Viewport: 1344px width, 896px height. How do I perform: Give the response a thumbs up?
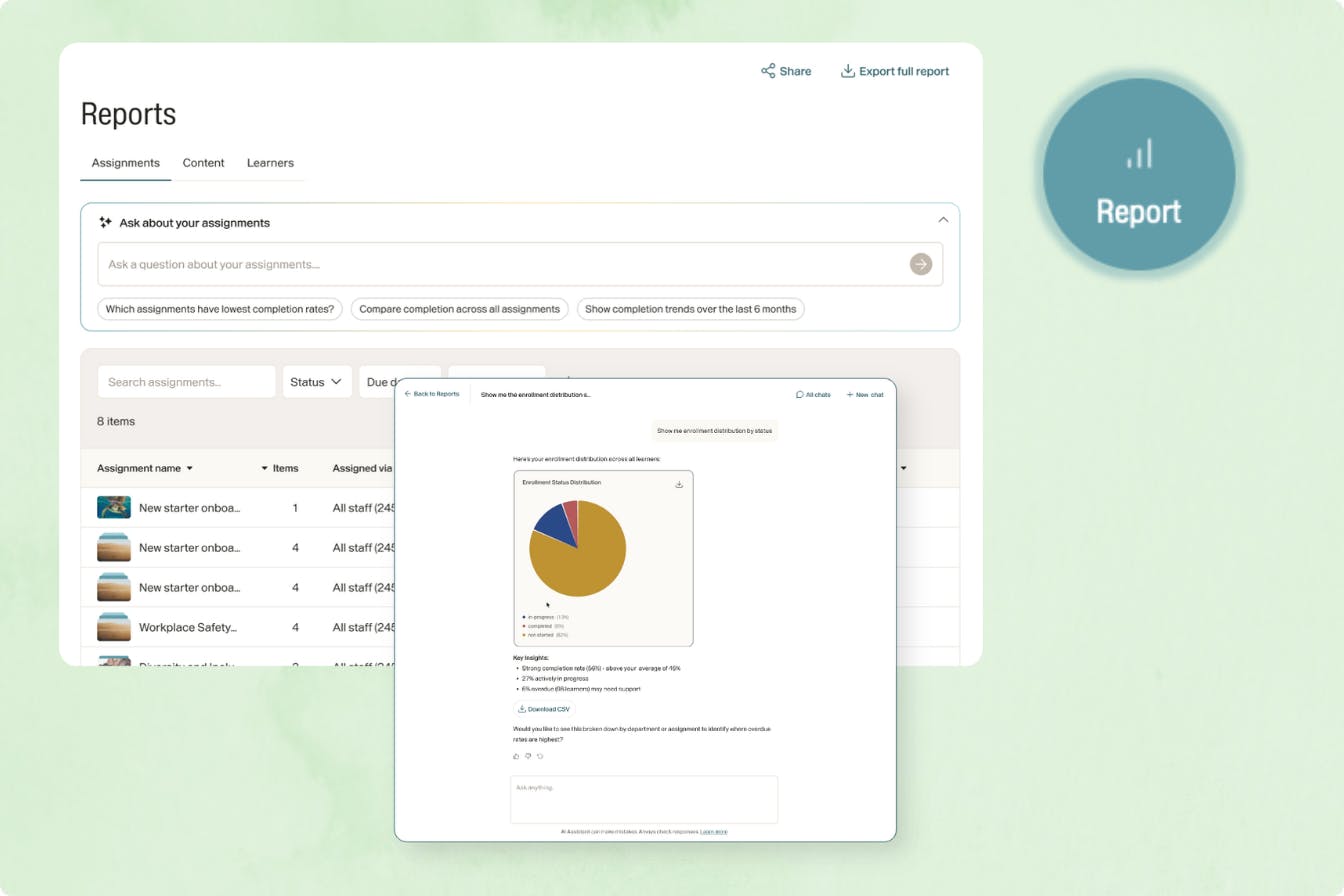tap(516, 756)
